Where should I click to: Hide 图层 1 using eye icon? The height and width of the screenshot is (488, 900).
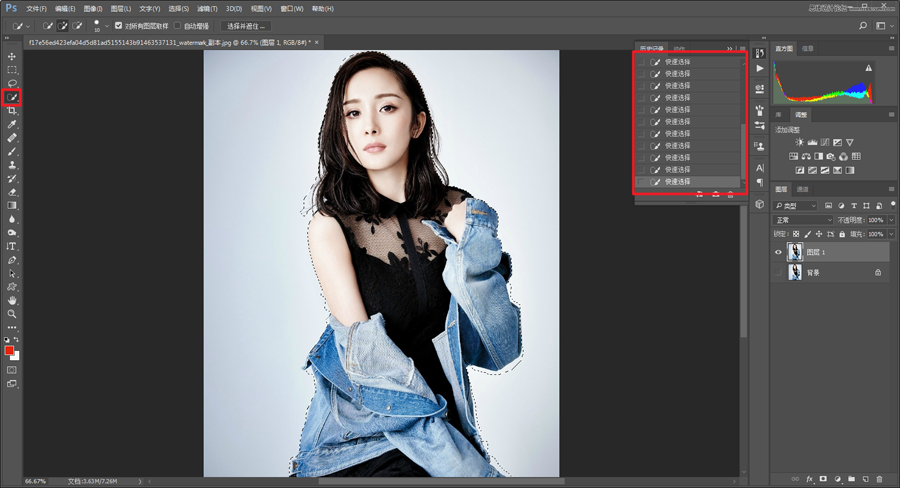pyautogui.click(x=778, y=252)
